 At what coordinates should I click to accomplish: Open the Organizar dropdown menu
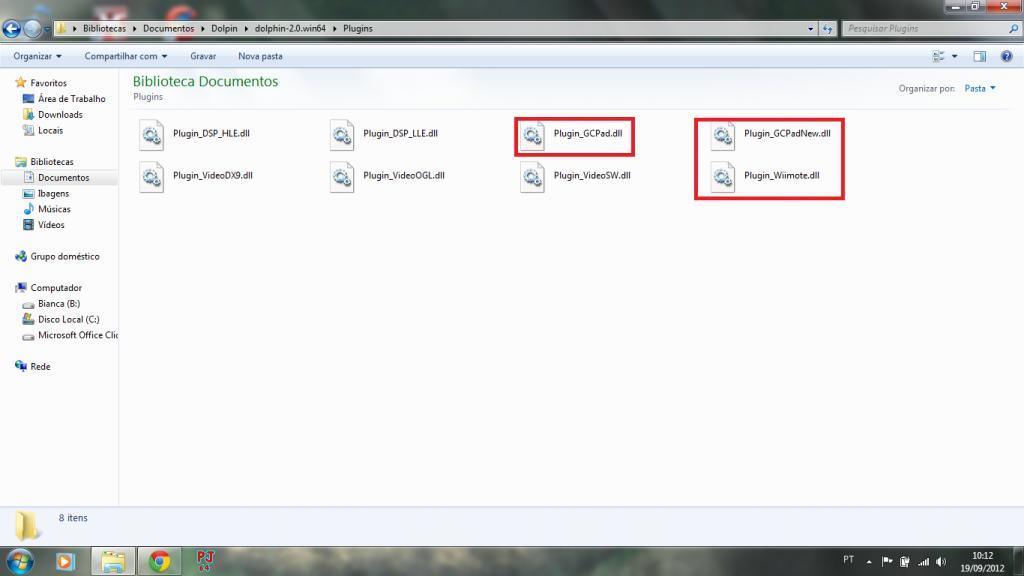(x=37, y=56)
